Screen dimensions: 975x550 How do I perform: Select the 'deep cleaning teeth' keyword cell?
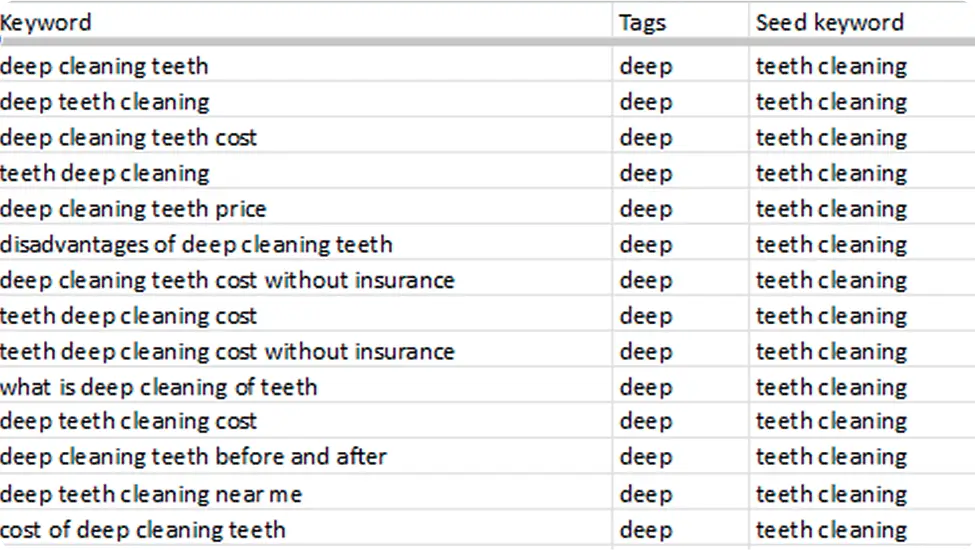(306, 64)
